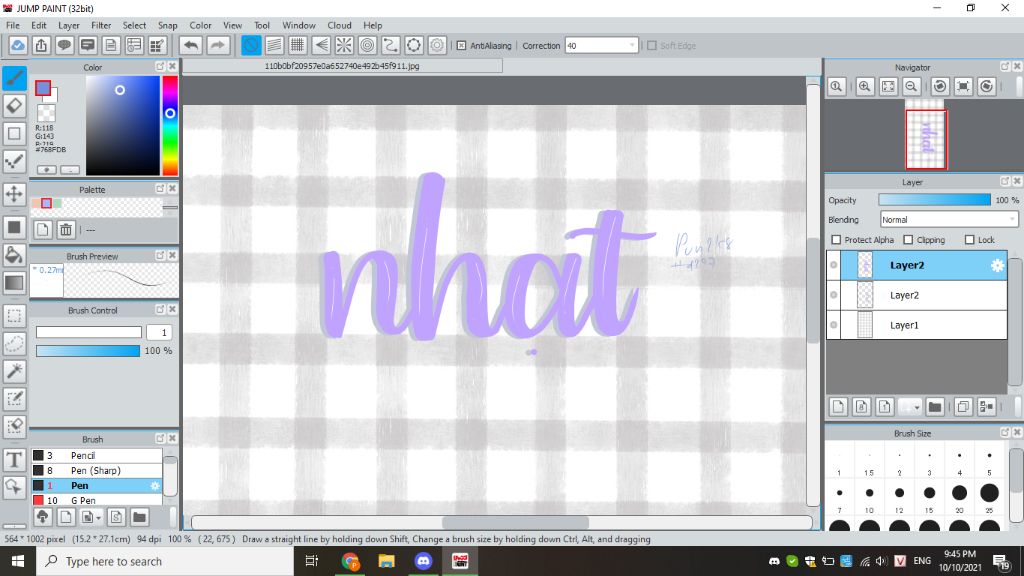
Task: Toggle the Soft Edge checkbox
Action: (x=652, y=46)
